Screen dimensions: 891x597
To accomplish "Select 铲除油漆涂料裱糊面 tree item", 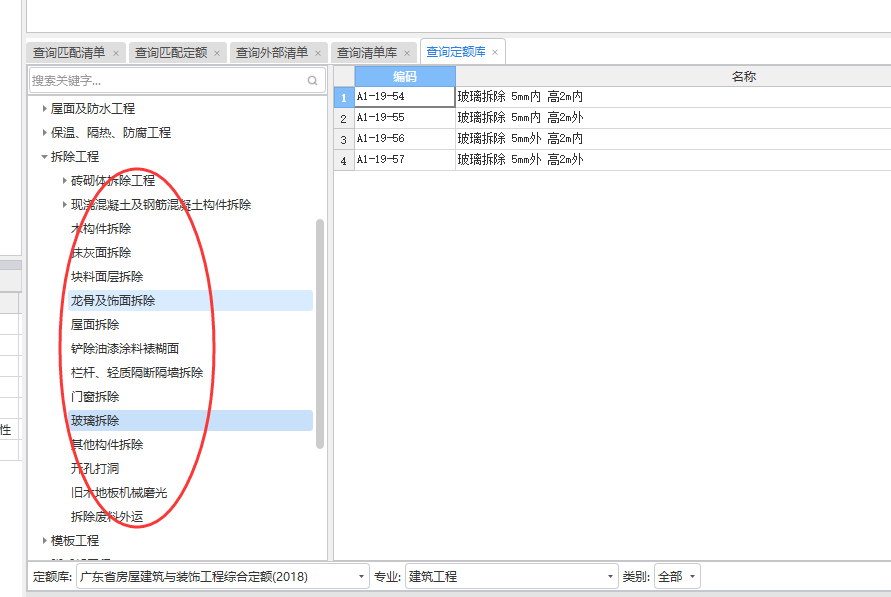I will [x=125, y=348].
